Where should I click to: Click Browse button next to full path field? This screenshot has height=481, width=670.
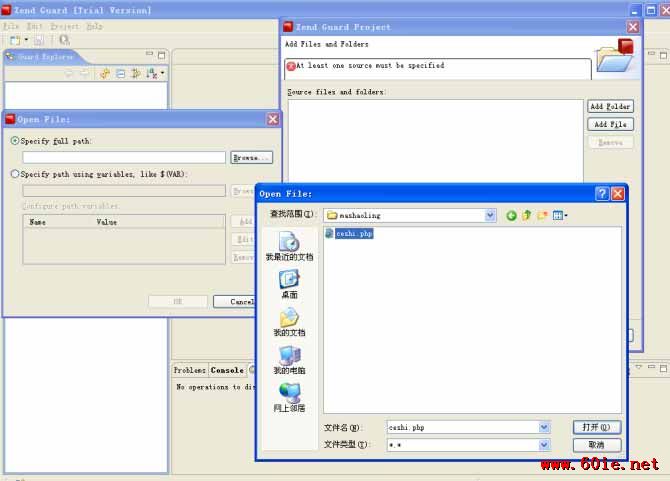point(251,158)
